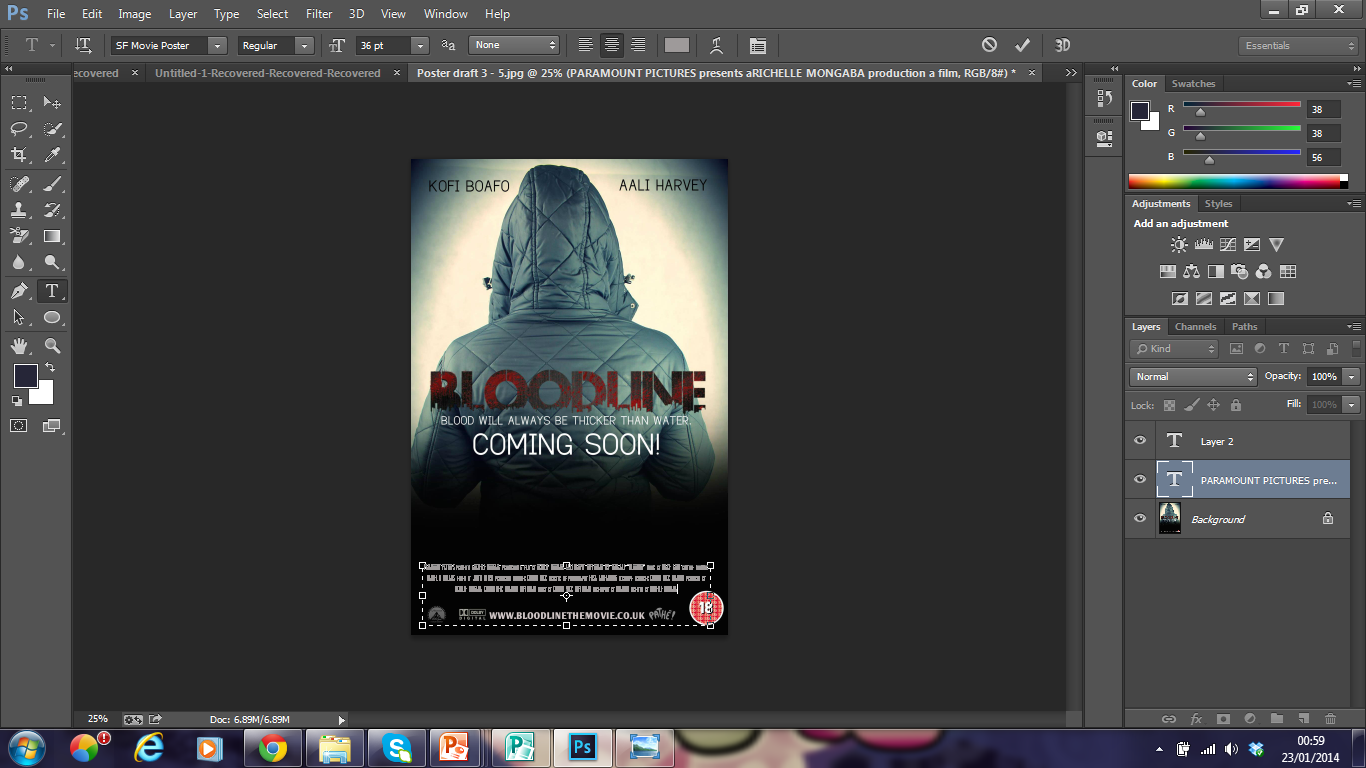Screen dimensions: 1366x768
Task: Select the Crop tool
Action: click(18, 152)
